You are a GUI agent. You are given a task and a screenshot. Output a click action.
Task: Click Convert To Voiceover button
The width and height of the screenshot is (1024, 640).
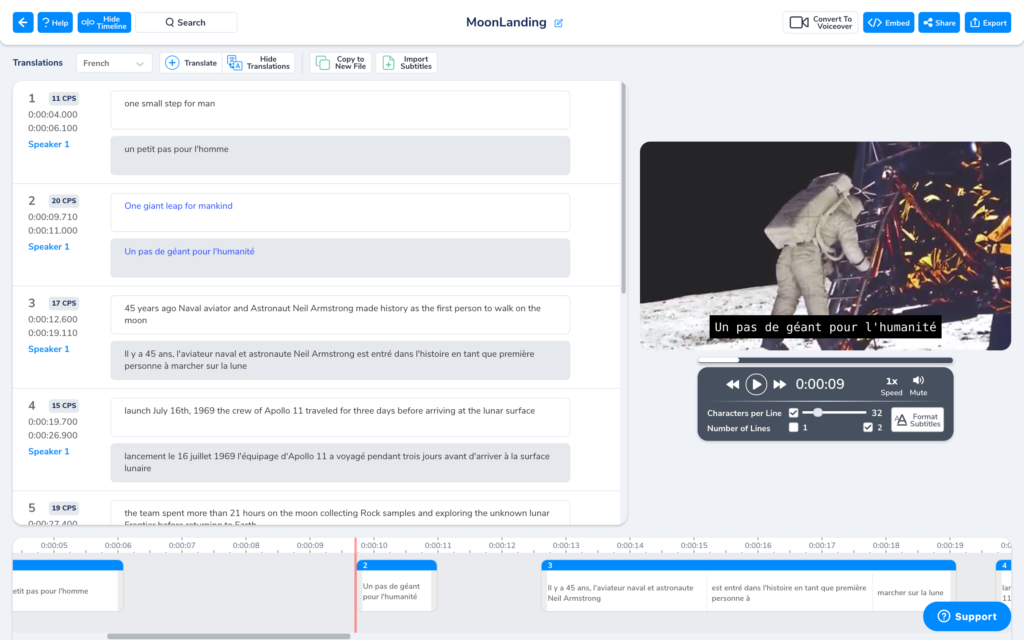[820, 22]
